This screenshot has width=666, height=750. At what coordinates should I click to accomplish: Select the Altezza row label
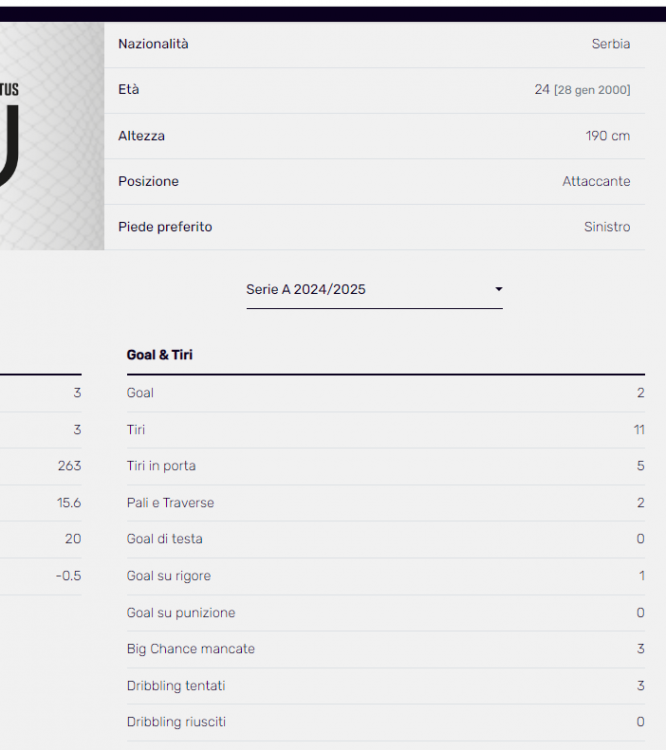click(x=141, y=136)
